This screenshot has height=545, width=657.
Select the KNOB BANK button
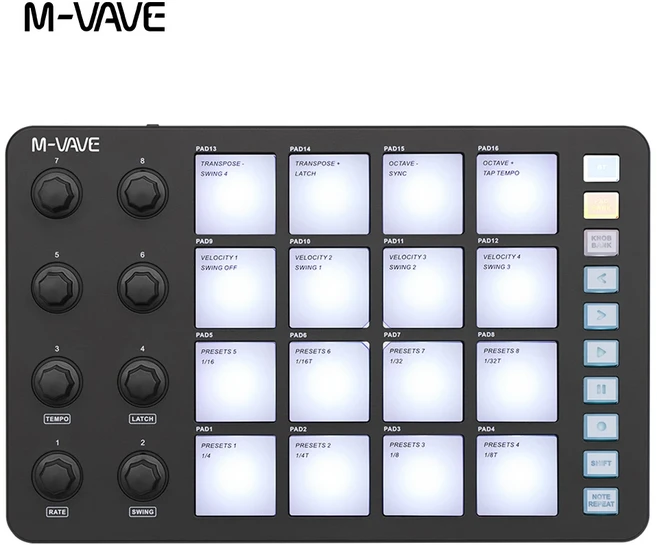601,242
